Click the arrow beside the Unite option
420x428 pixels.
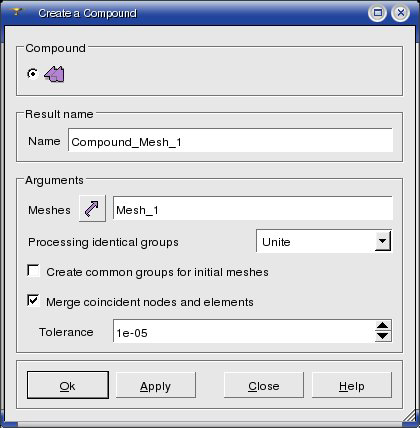coord(383,241)
